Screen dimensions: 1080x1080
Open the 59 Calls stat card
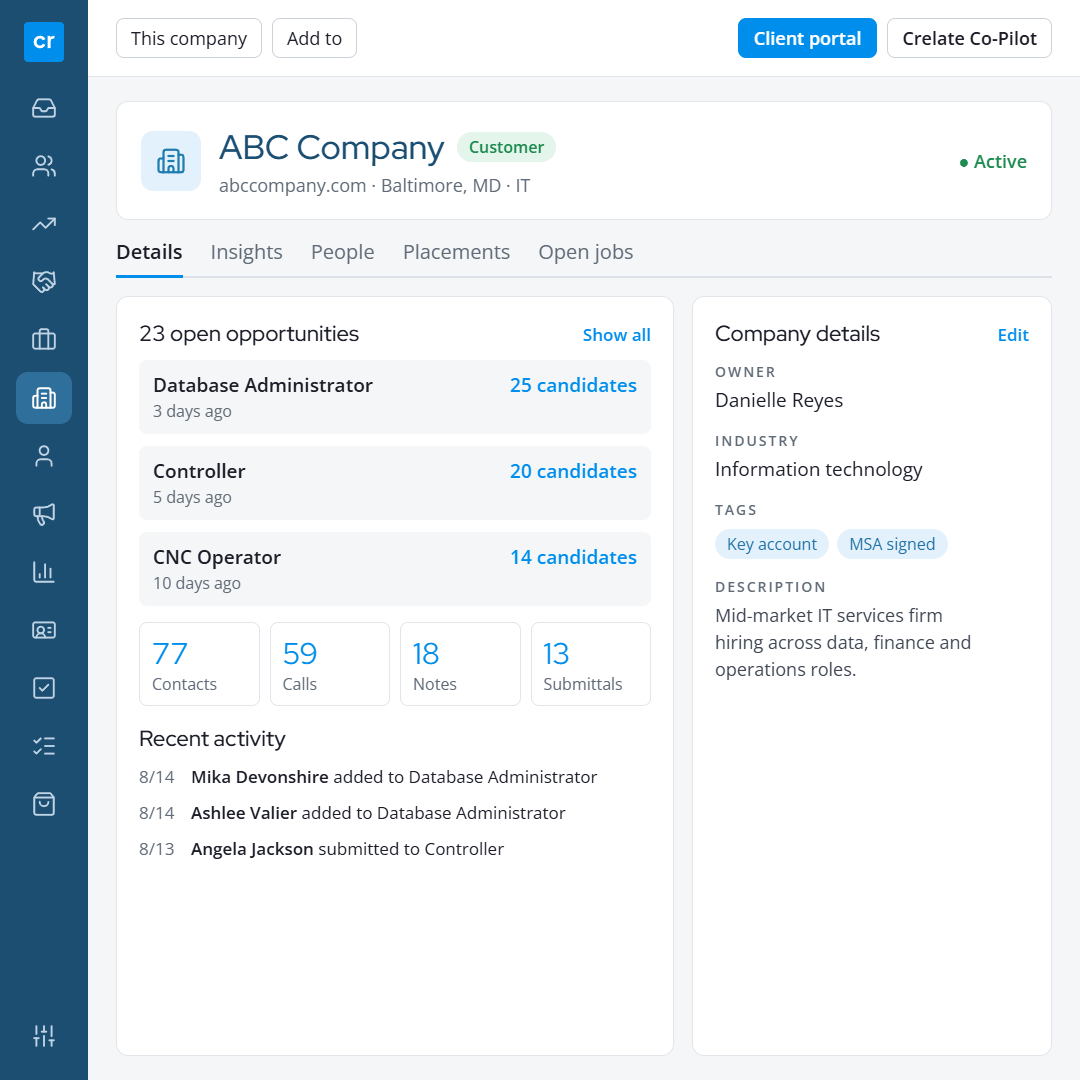click(330, 664)
